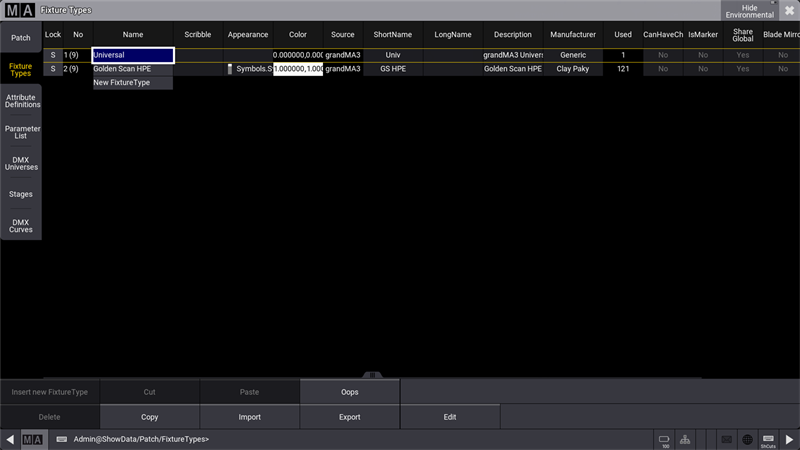Screen dimensions: 800x450
Task: Click the right arrow in the command line bar
Action: pos(789,439)
